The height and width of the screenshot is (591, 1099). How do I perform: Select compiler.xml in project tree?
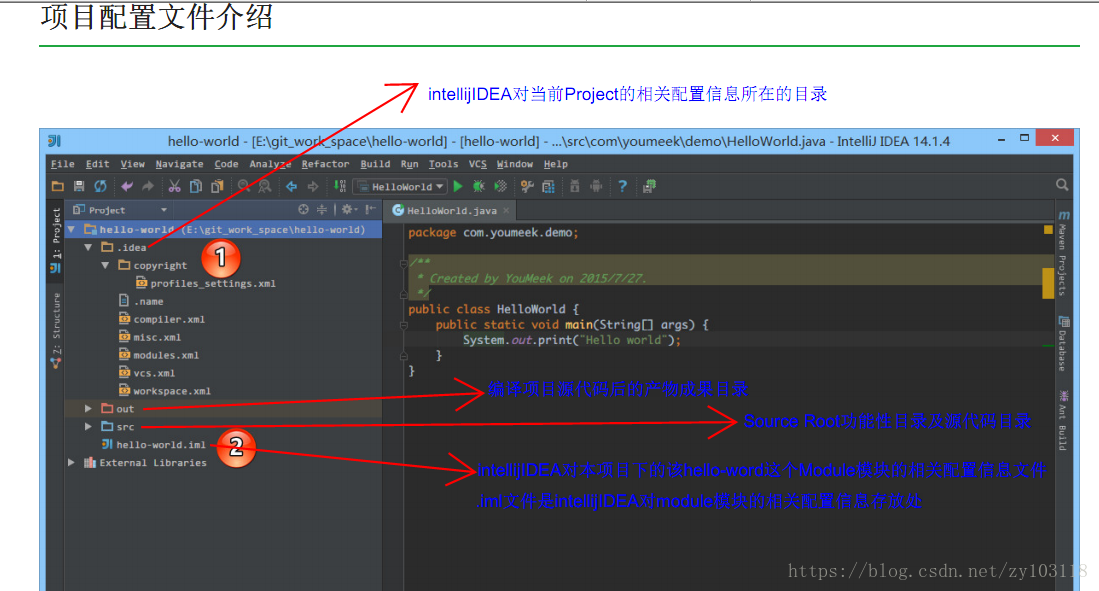point(162,319)
